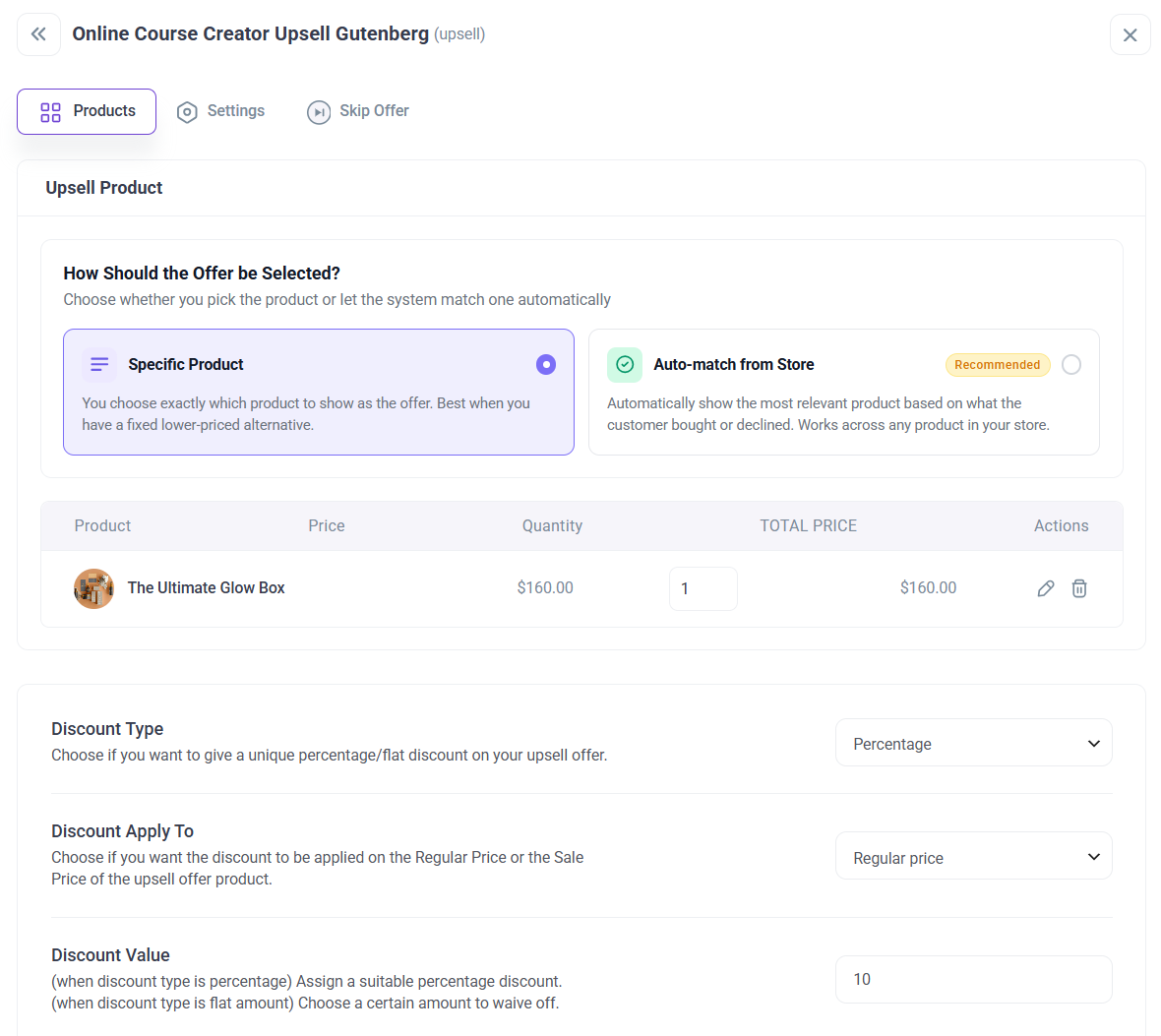
Task: Click the Upsell Product section heading
Action: tap(103, 188)
